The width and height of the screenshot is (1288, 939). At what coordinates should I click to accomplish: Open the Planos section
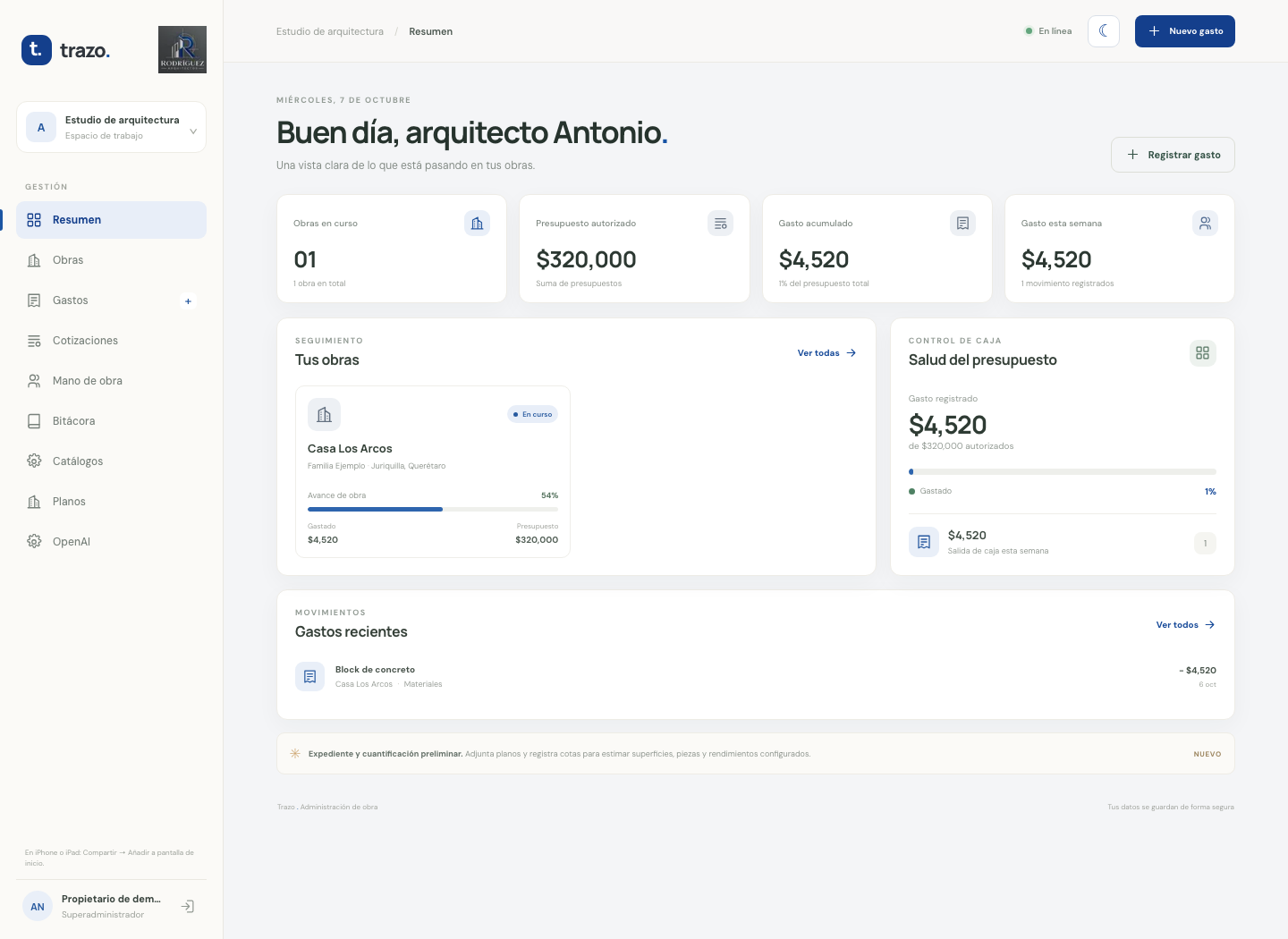point(111,502)
